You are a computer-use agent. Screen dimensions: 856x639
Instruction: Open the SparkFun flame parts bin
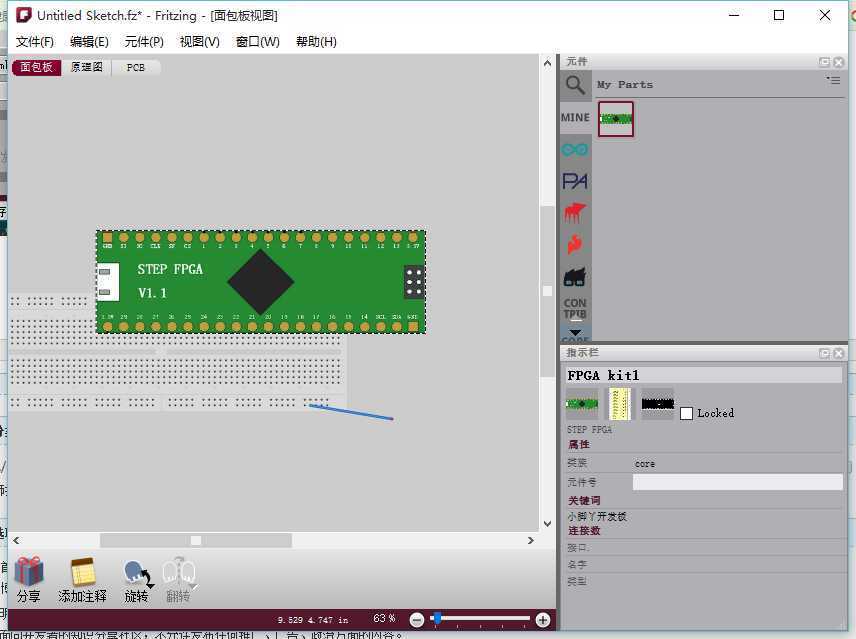point(575,244)
